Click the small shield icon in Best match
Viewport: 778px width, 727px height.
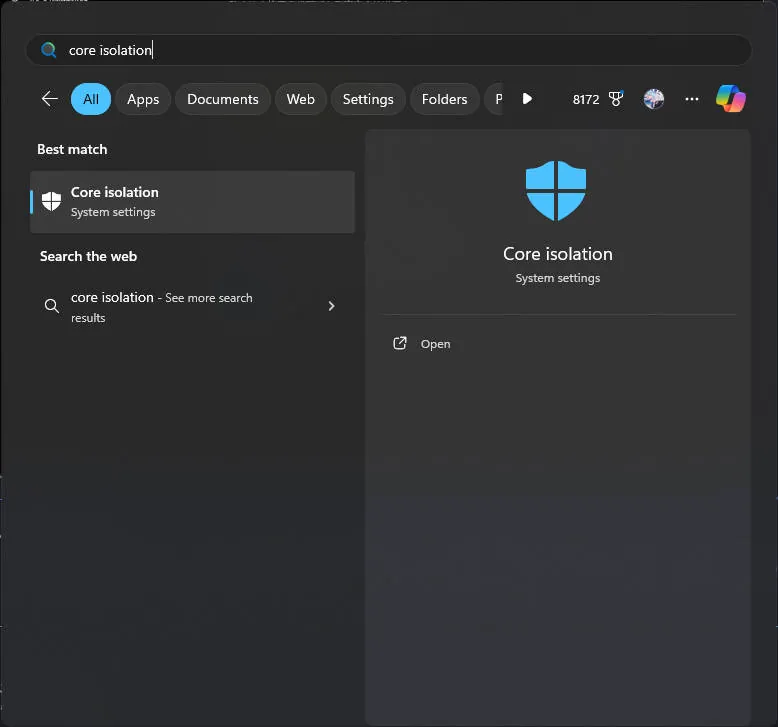click(52, 201)
